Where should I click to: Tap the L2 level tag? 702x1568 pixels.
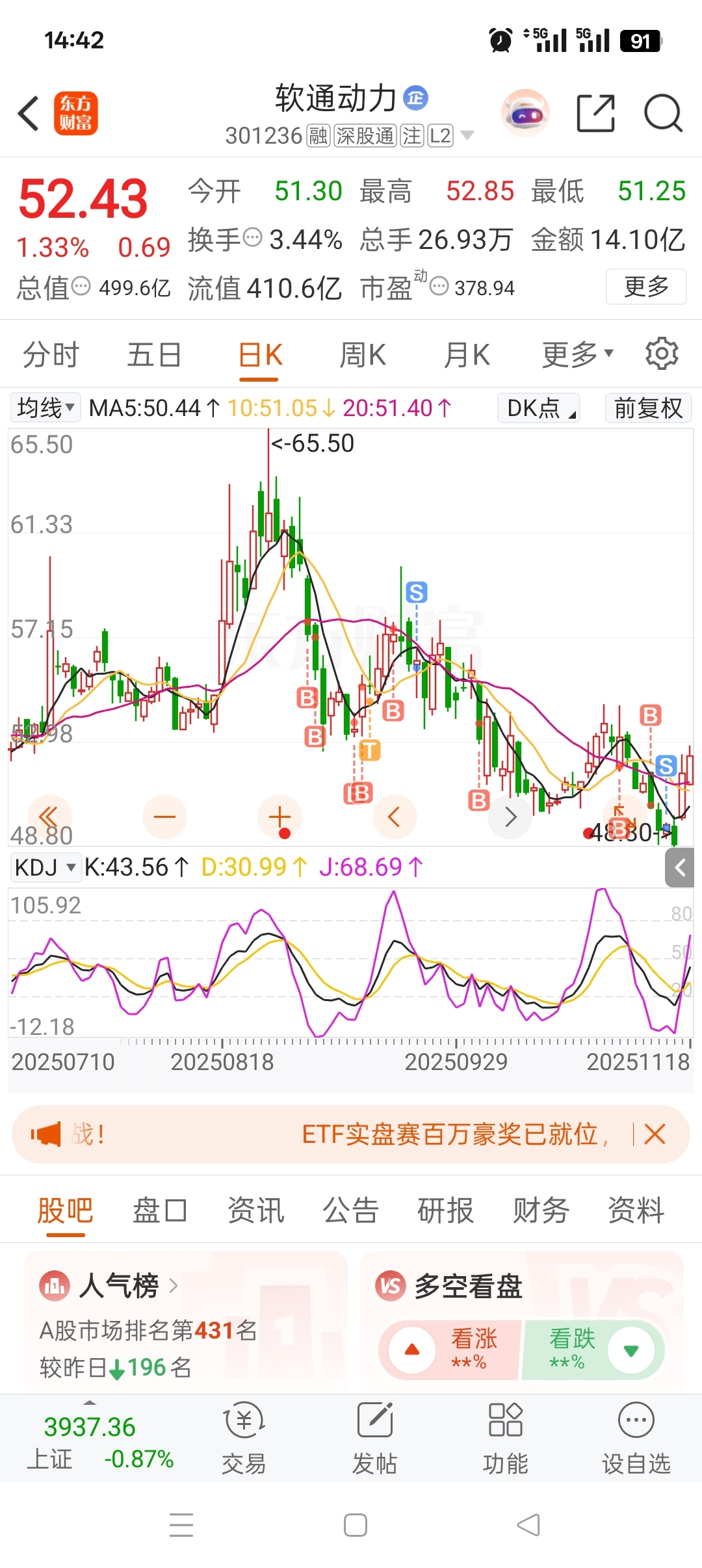[x=440, y=135]
